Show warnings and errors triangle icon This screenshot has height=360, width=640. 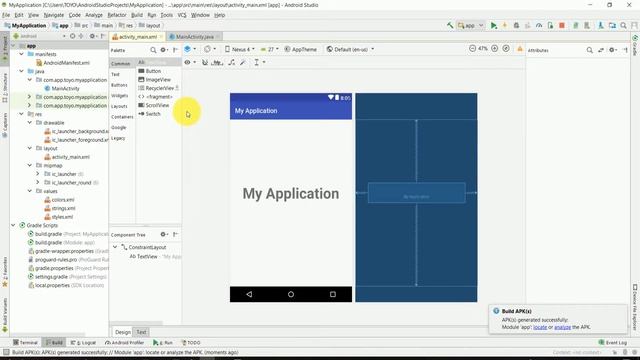pos(520,49)
